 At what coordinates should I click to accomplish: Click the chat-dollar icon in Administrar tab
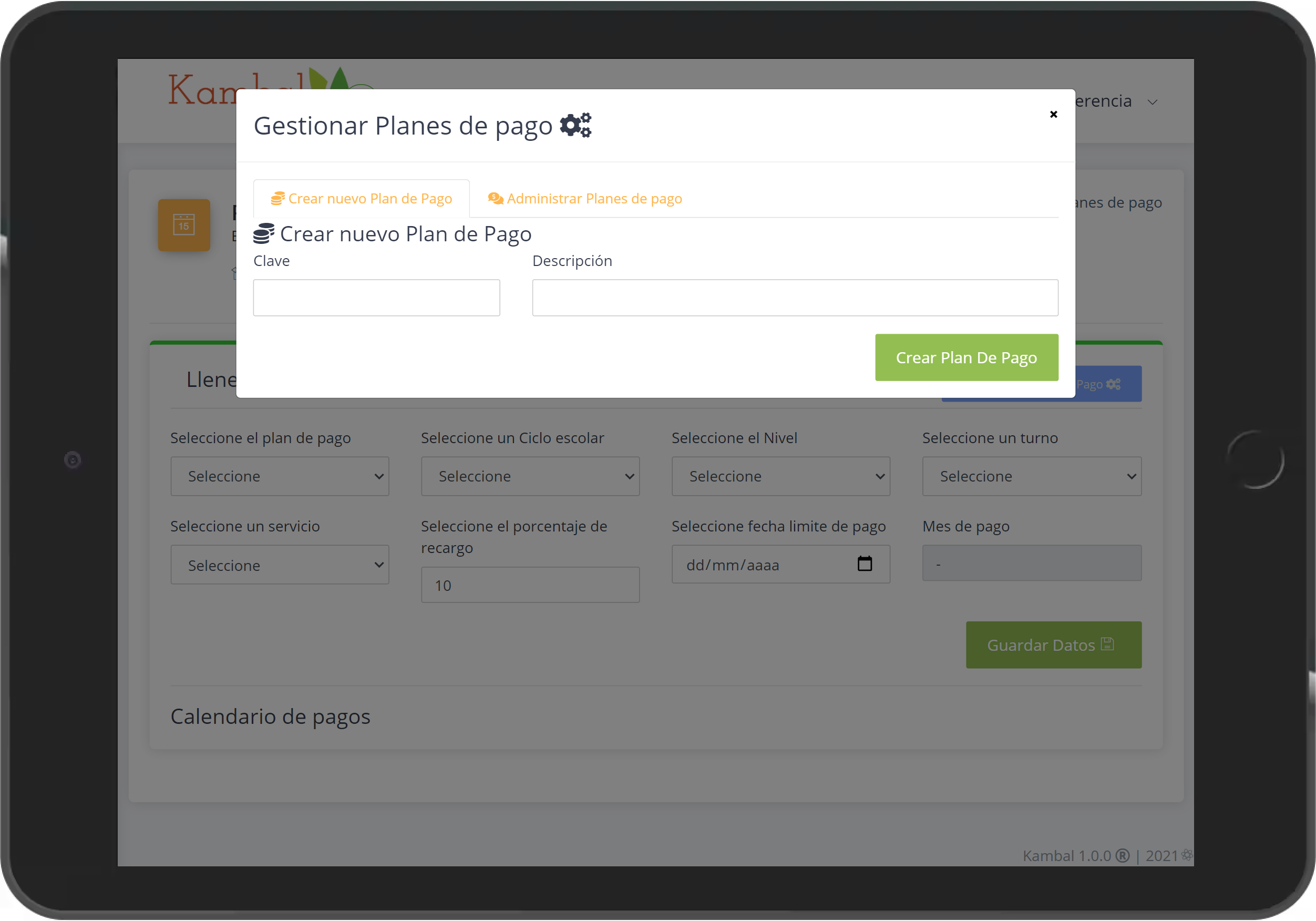tap(495, 198)
